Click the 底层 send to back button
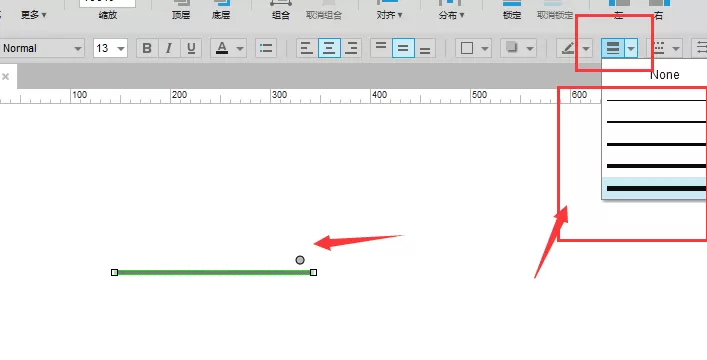Viewport: 707px width, 360px height. coord(221,10)
